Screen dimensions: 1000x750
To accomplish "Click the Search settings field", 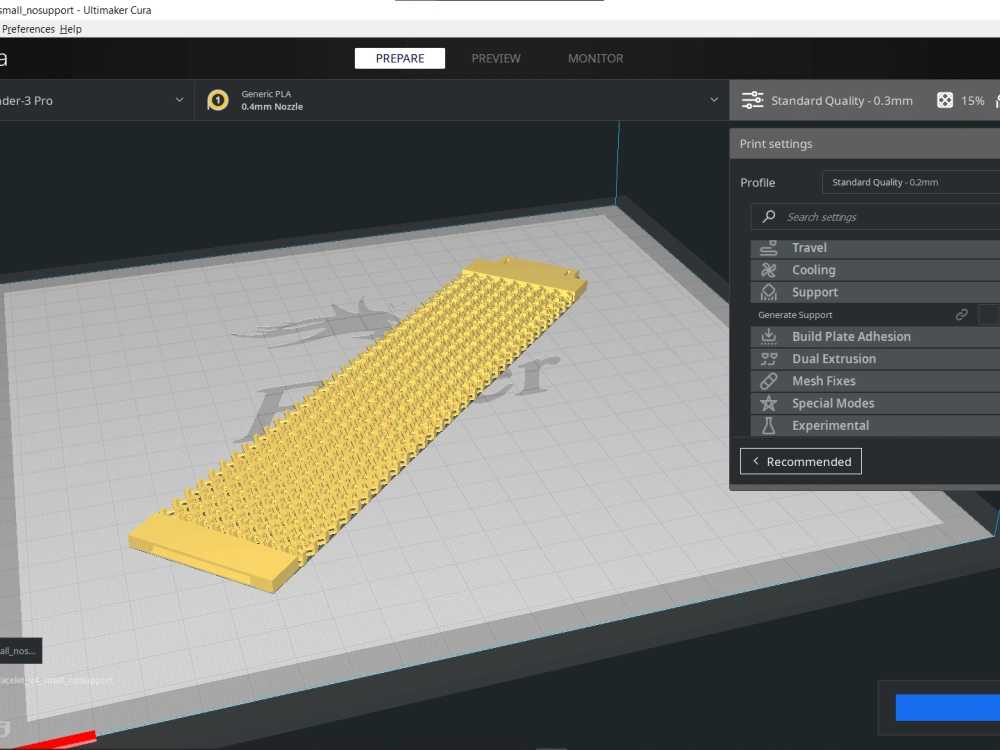I will click(875, 217).
